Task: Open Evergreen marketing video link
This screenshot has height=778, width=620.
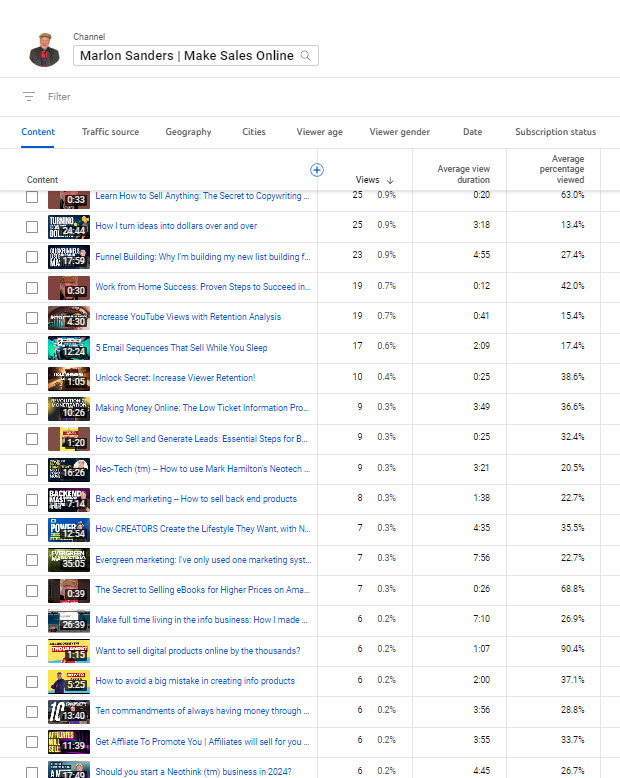Action: (203, 560)
